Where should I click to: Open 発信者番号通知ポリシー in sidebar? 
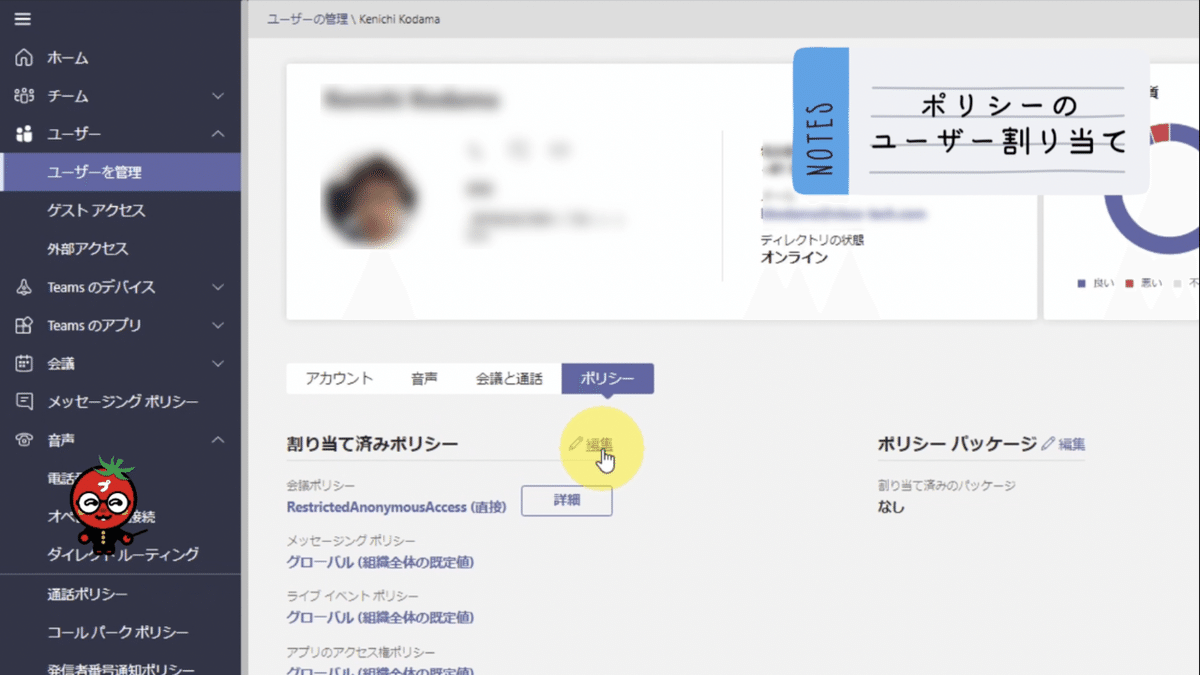[120, 669]
